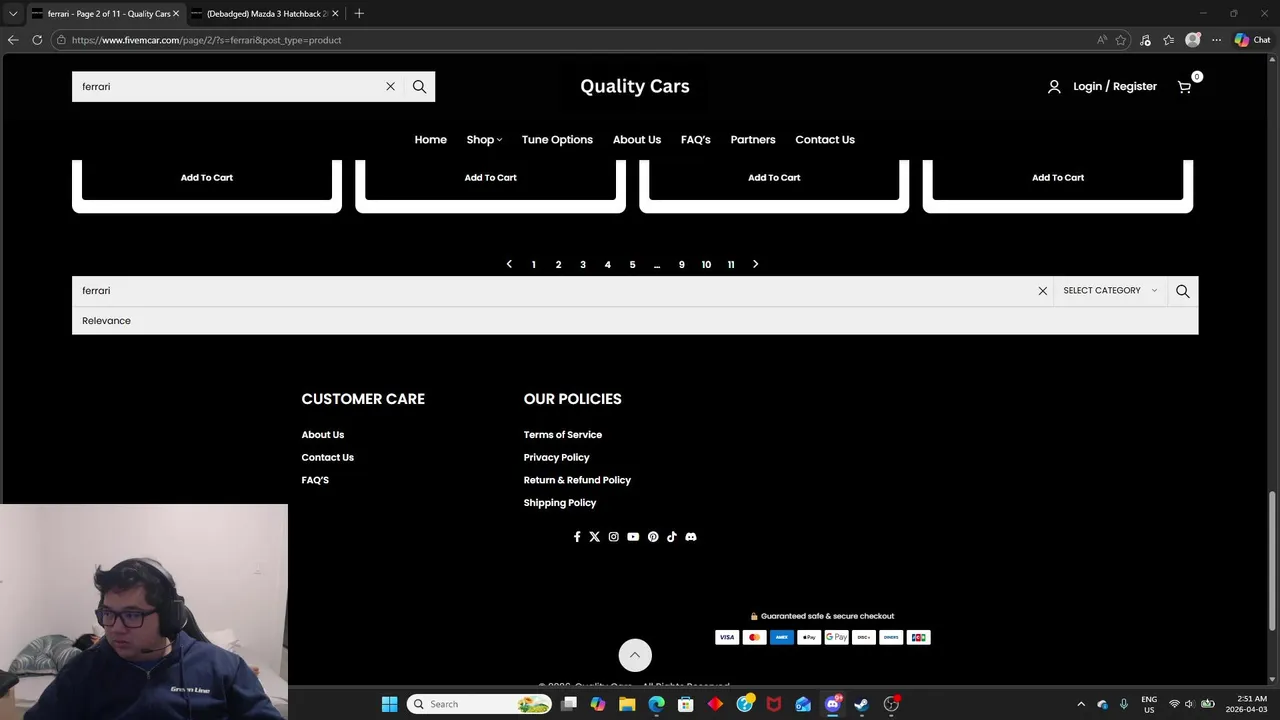The height and width of the screenshot is (720, 1280).
Task: Reload the page with refresh icon
Action: [37, 40]
